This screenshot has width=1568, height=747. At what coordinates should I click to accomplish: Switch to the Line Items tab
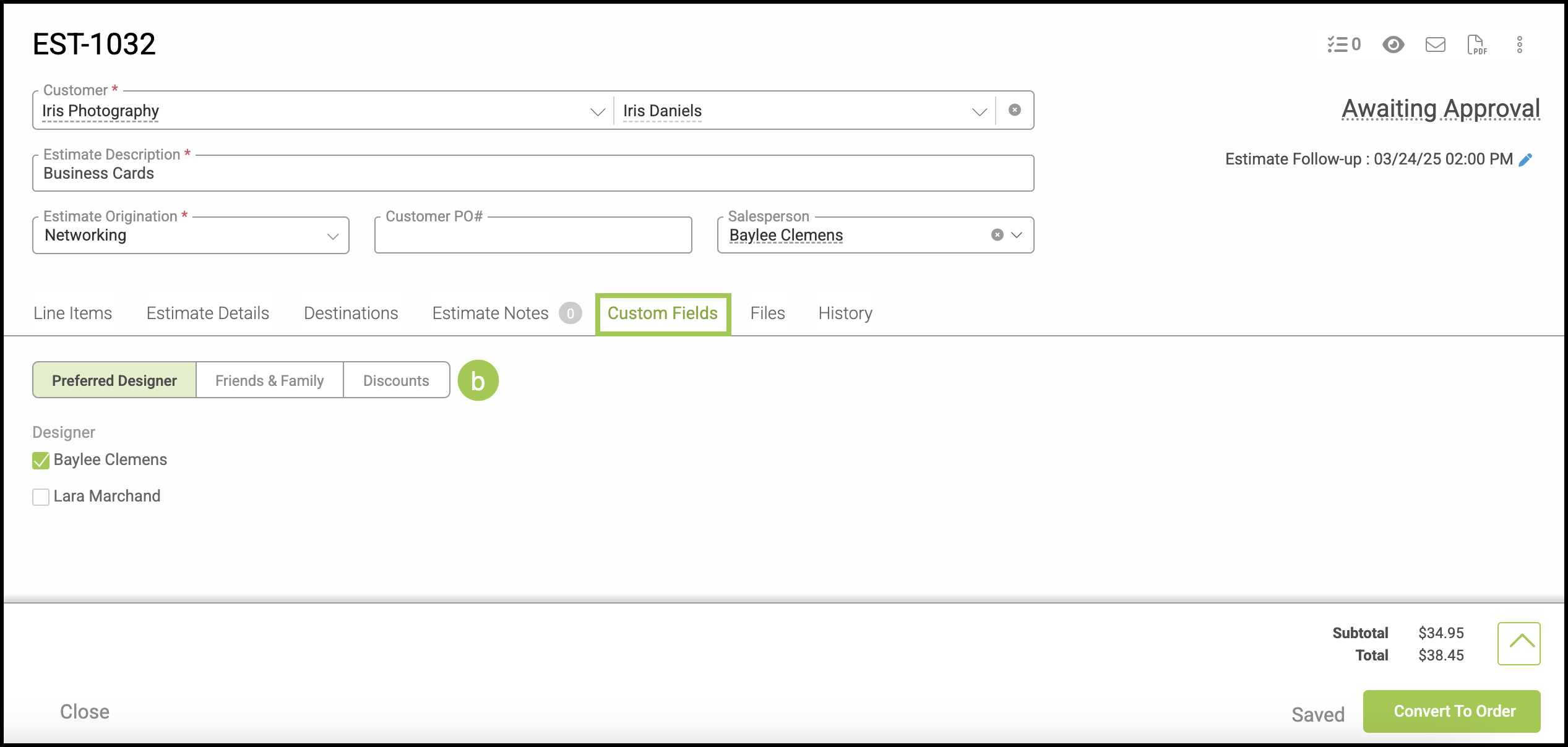[72, 313]
